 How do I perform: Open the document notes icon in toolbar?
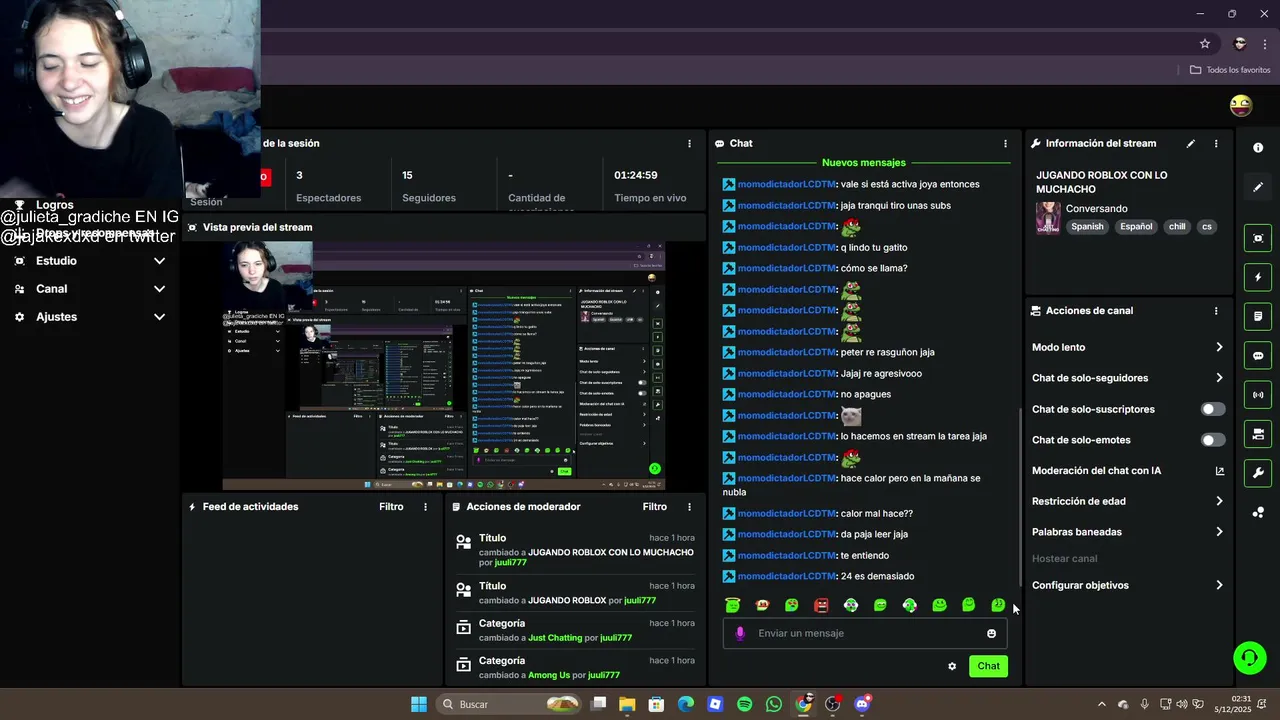[1258, 316]
